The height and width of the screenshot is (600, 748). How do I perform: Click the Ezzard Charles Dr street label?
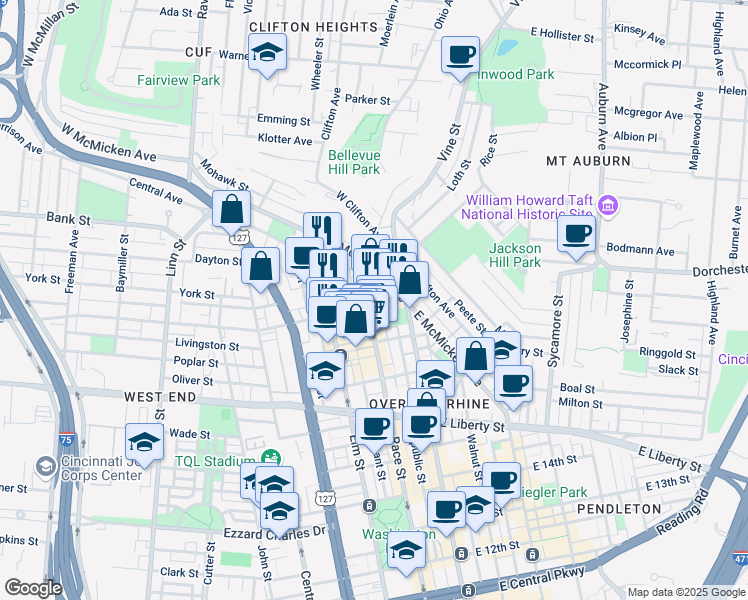pyautogui.click(x=275, y=533)
